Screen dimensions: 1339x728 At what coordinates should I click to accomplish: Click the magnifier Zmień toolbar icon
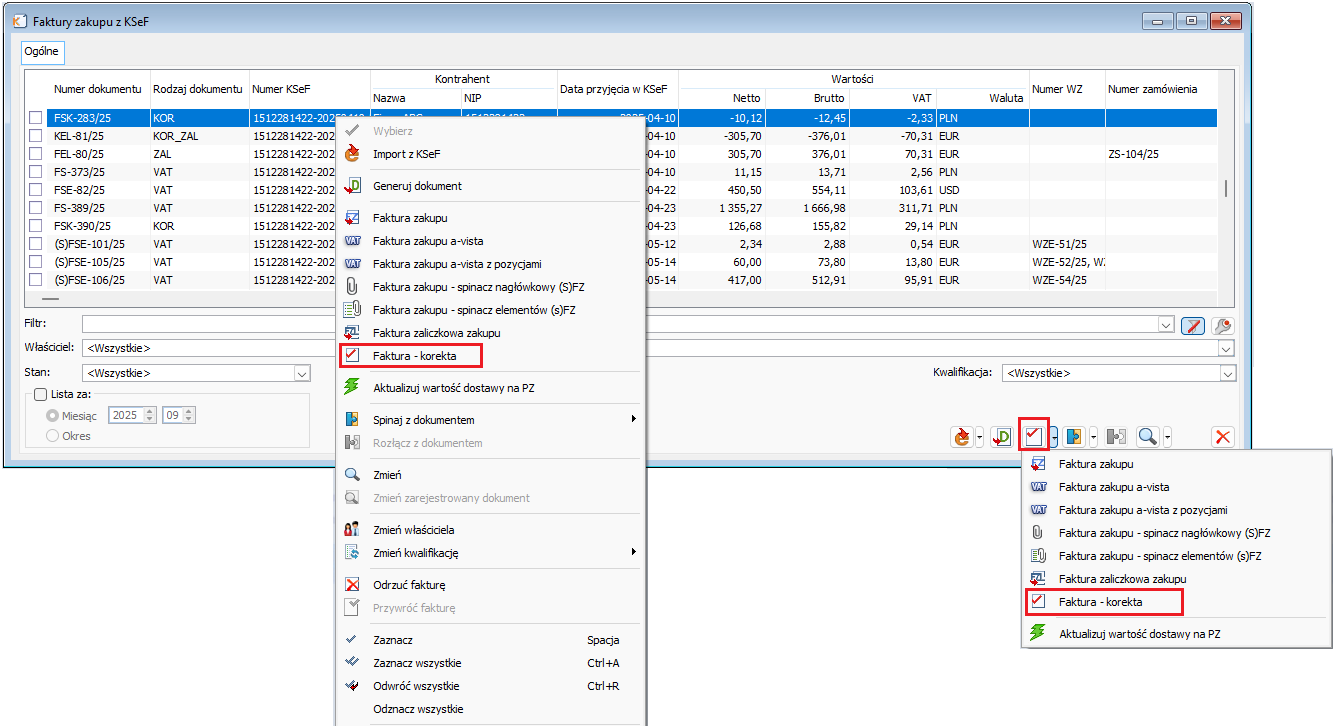(1147, 437)
